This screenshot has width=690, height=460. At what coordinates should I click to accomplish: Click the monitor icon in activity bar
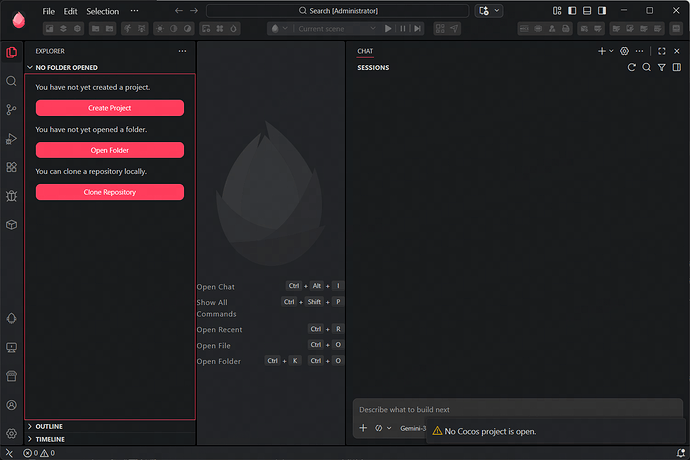coord(11,347)
